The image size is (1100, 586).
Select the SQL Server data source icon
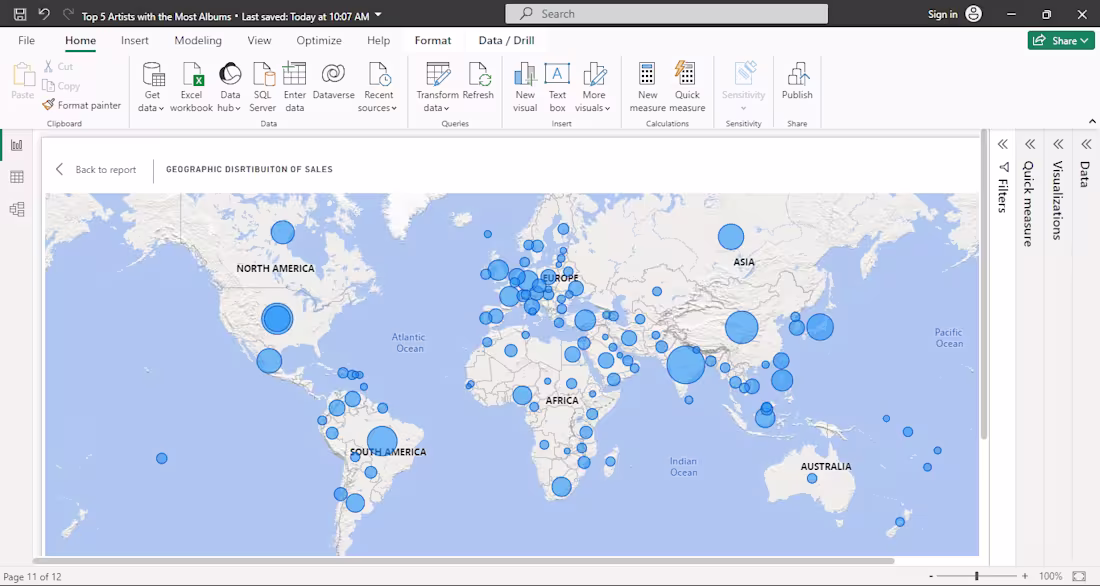pos(262,85)
